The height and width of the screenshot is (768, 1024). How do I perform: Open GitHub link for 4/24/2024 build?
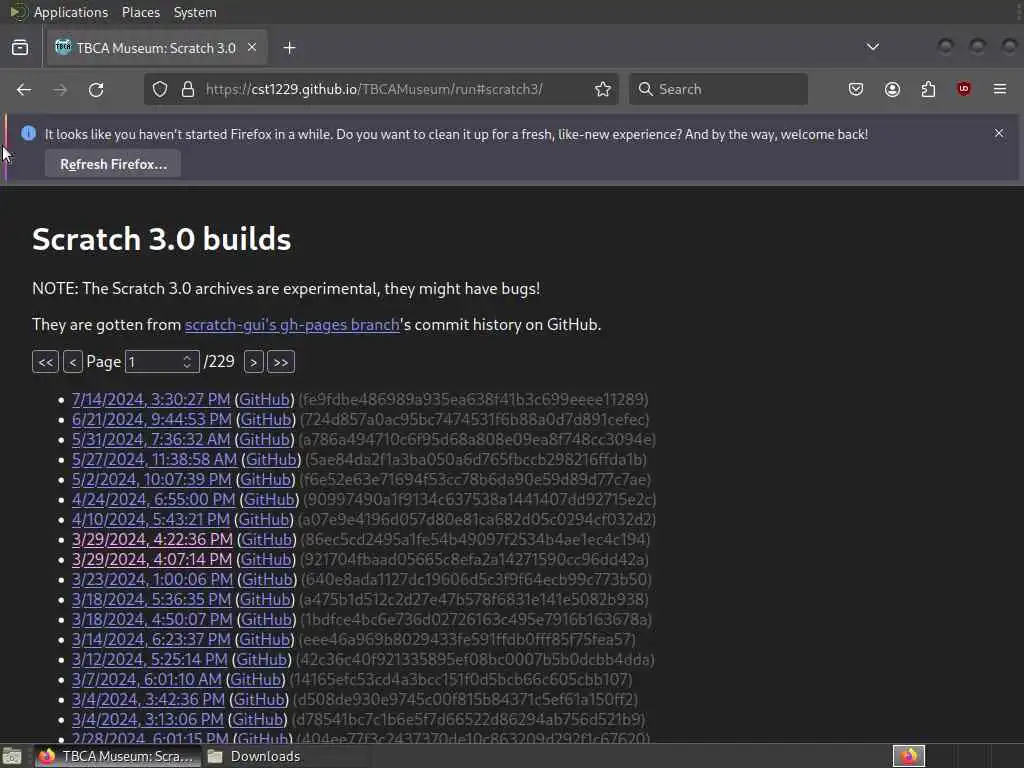pos(269,500)
